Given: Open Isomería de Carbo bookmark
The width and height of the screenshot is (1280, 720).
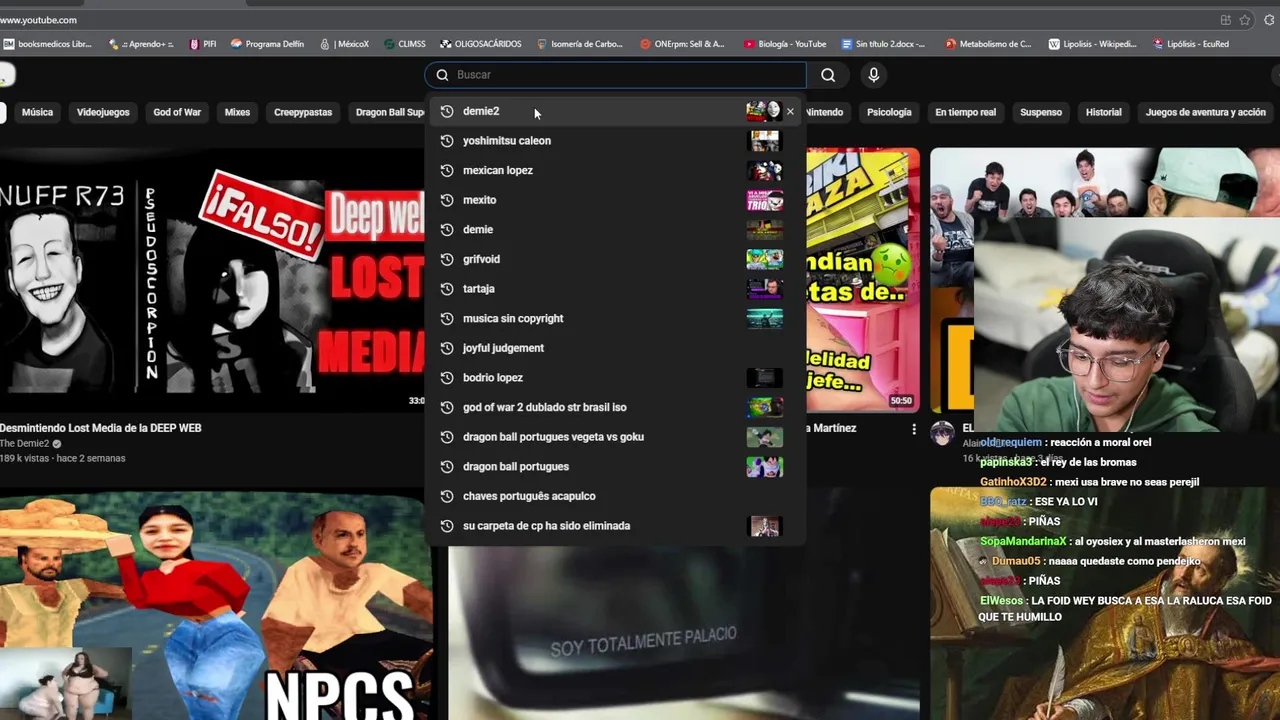Looking at the screenshot, I should point(580,44).
